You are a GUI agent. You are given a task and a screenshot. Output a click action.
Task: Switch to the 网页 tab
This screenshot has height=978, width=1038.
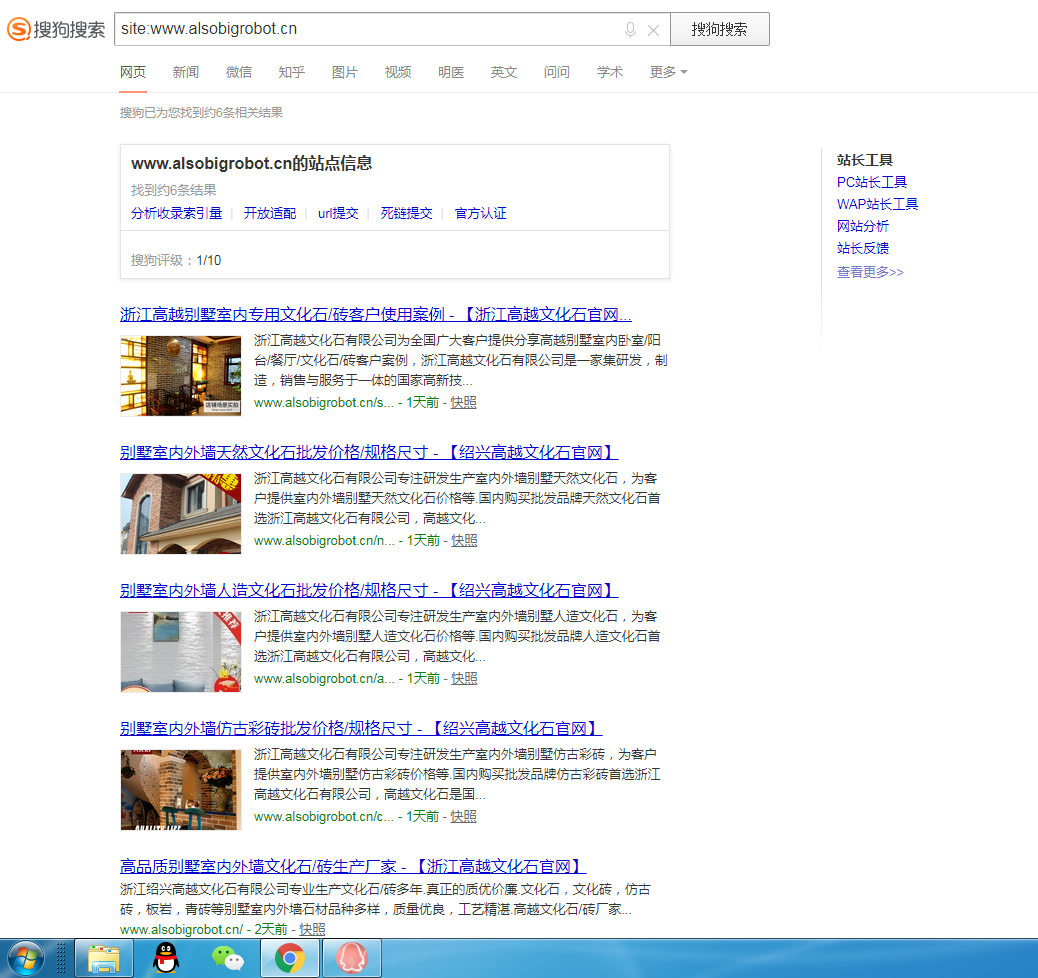(x=133, y=72)
